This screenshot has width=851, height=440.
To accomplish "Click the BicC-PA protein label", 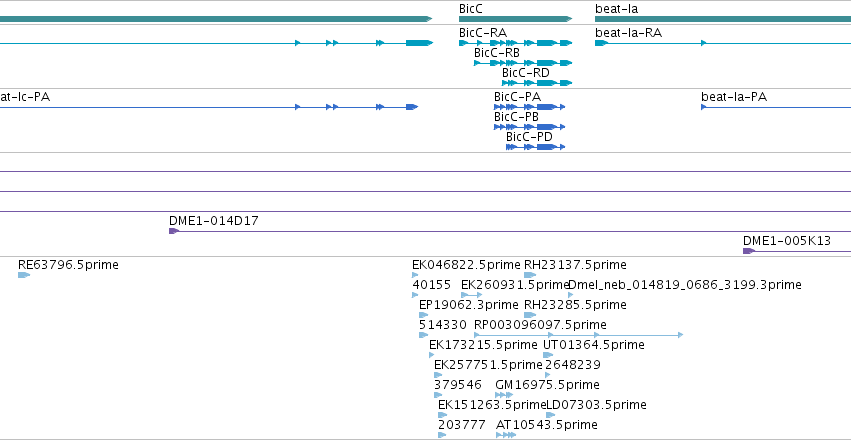I will (x=517, y=97).
